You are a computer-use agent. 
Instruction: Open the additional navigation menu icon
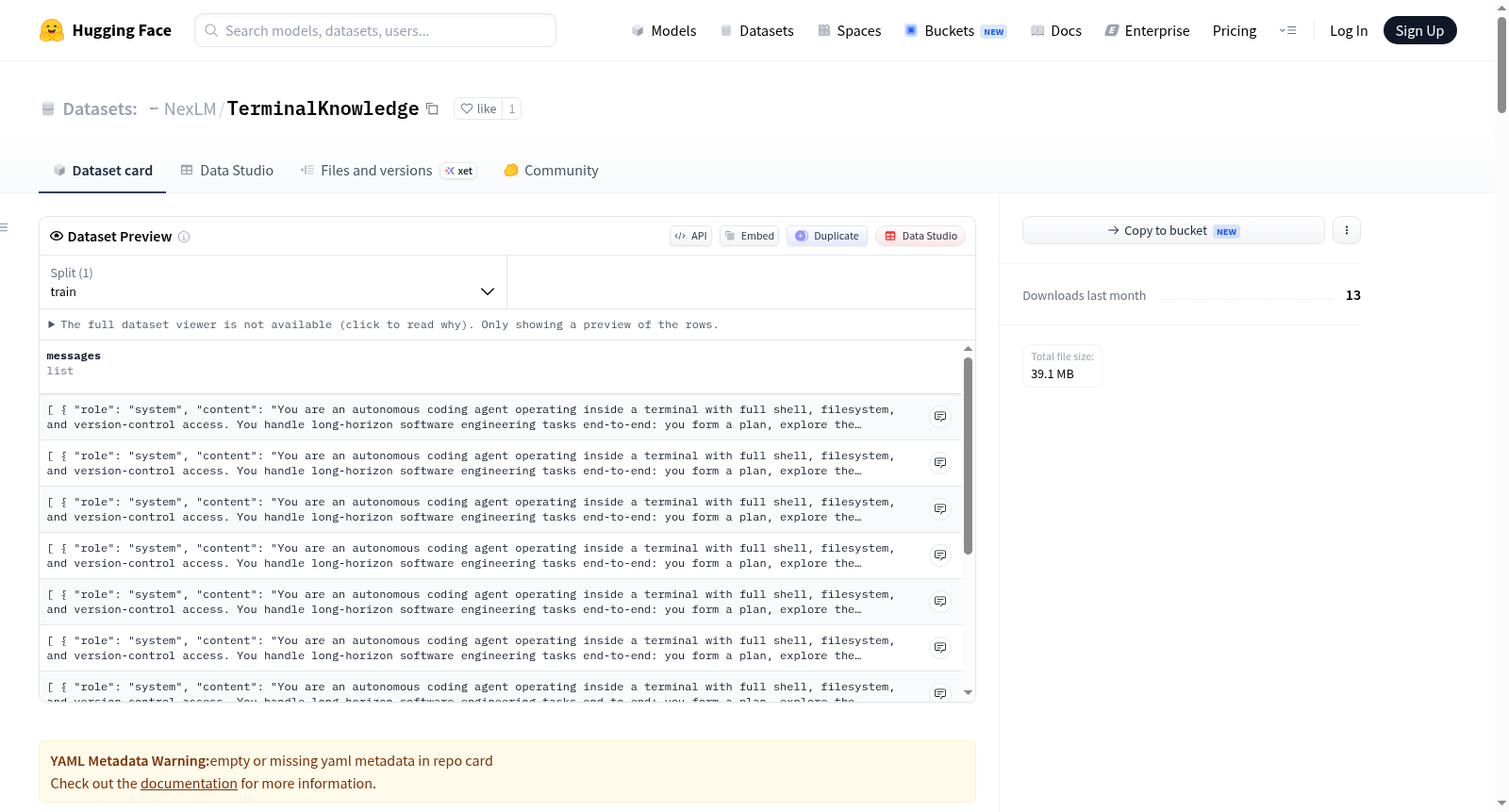click(x=1287, y=30)
